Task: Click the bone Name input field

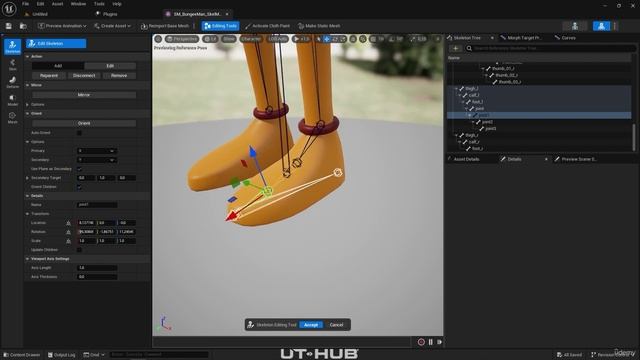Action: point(97,205)
